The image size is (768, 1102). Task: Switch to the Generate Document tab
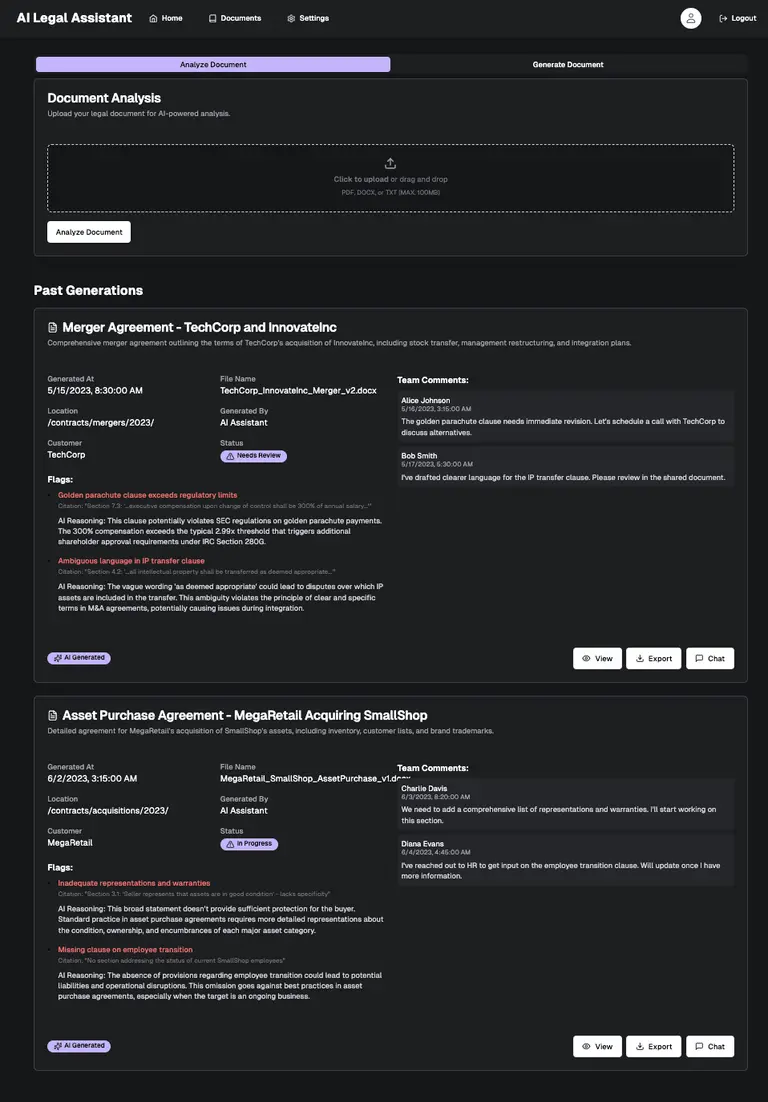pos(568,64)
